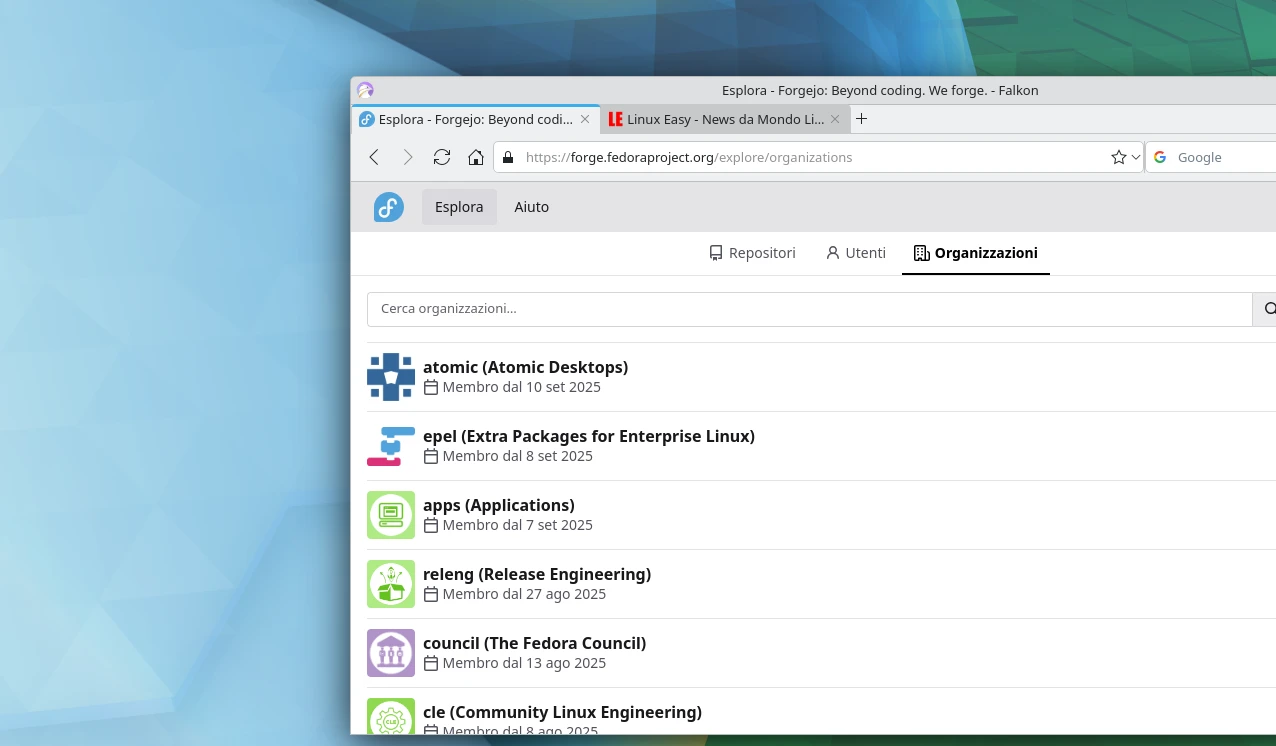
Task: Open the Google search engine selector
Action: pos(1160,157)
